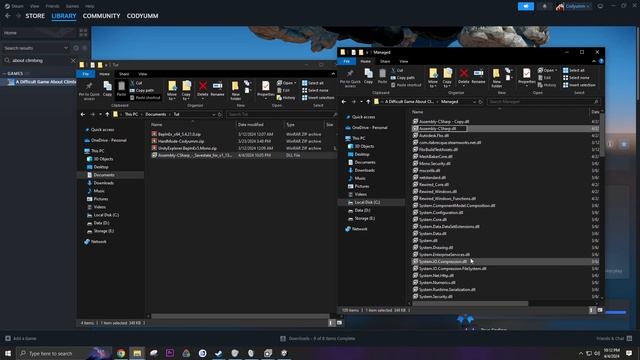Open Properties in Tut window ribbon
The image size is (640, 360).
(265, 89)
